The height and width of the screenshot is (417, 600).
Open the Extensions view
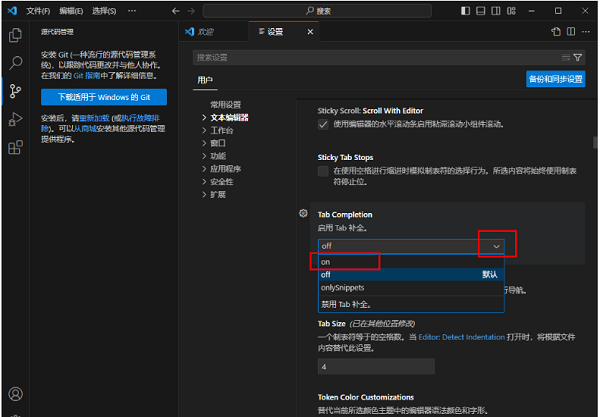15,147
